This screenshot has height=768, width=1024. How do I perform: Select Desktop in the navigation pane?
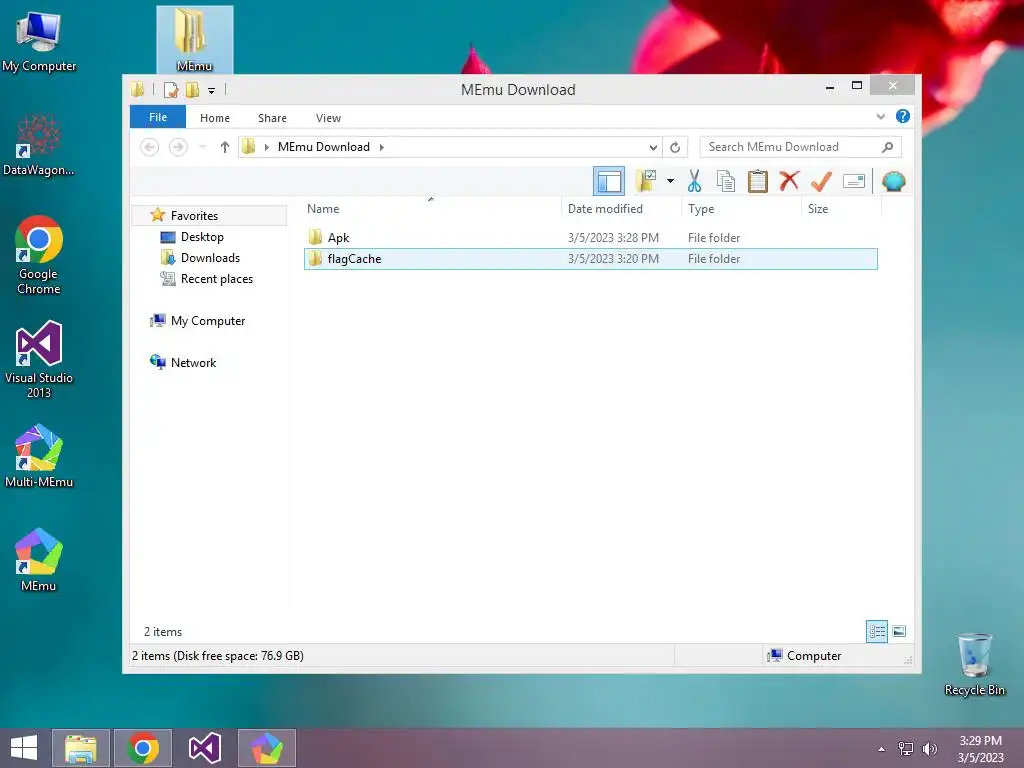click(x=202, y=237)
